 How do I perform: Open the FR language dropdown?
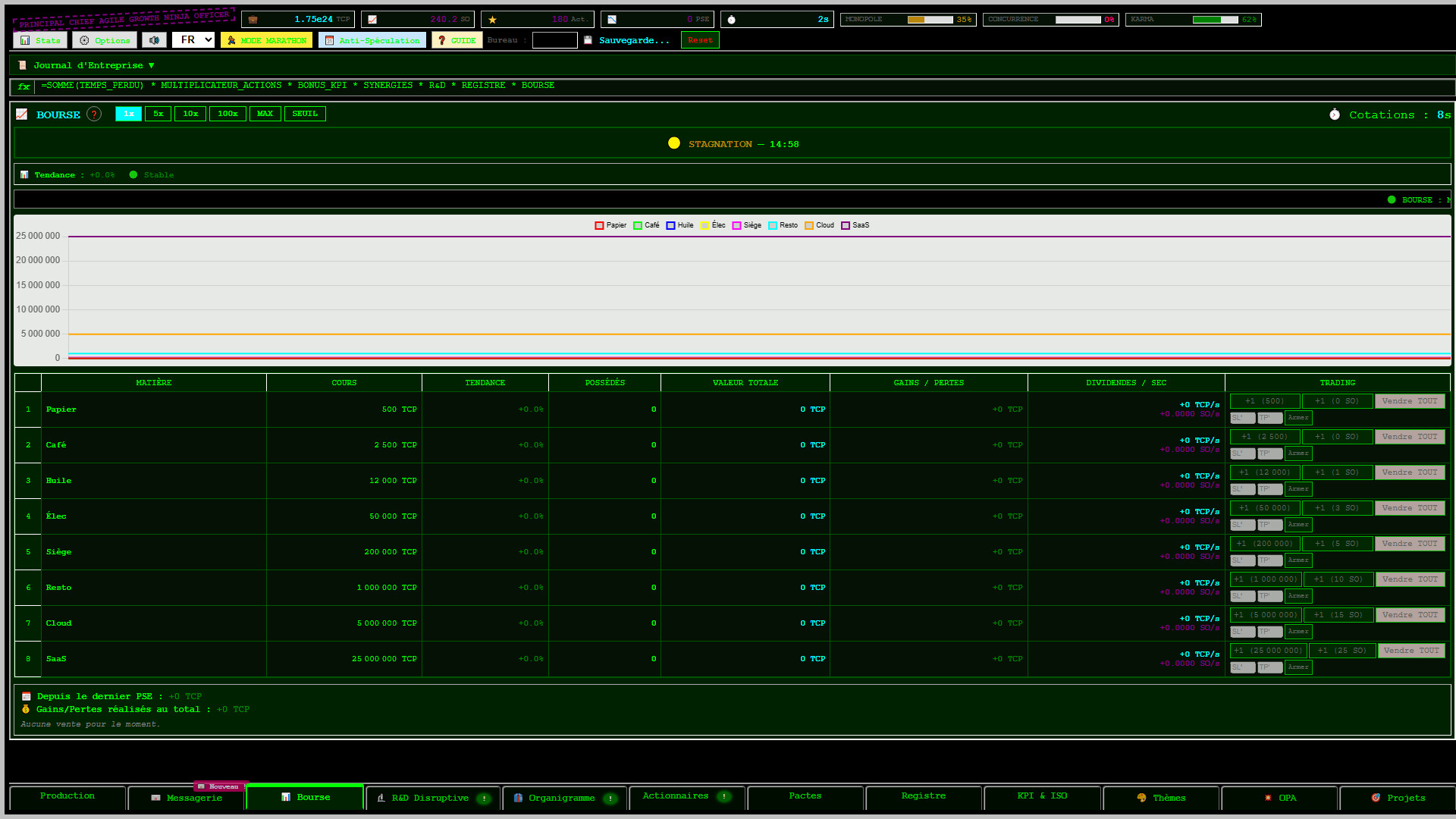[x=194, y=40]
